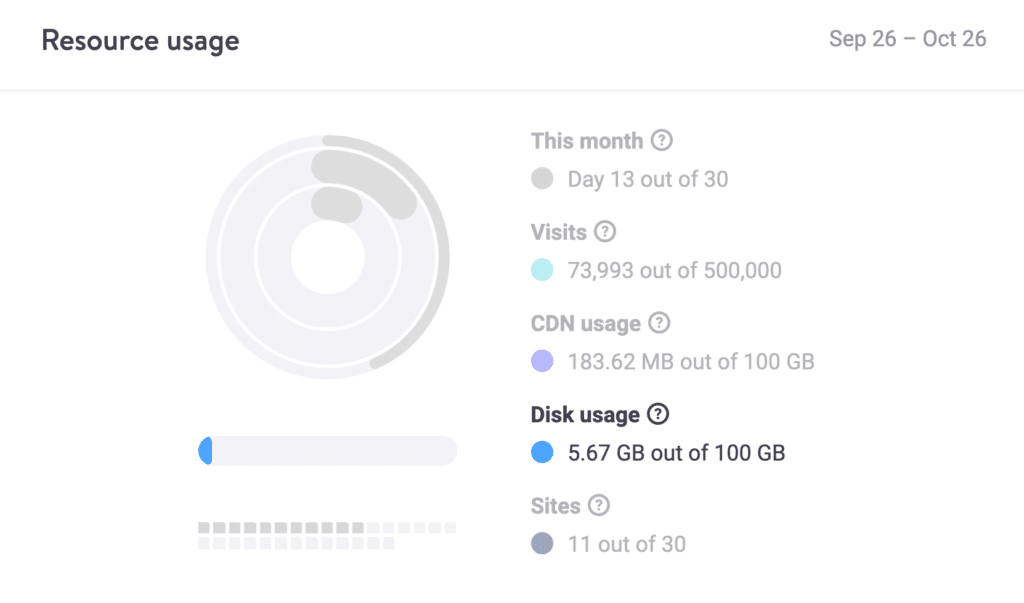Click the purple CDN usage color dot
1024x603 pixels.
pyautogui.click(x=542, y=361)
